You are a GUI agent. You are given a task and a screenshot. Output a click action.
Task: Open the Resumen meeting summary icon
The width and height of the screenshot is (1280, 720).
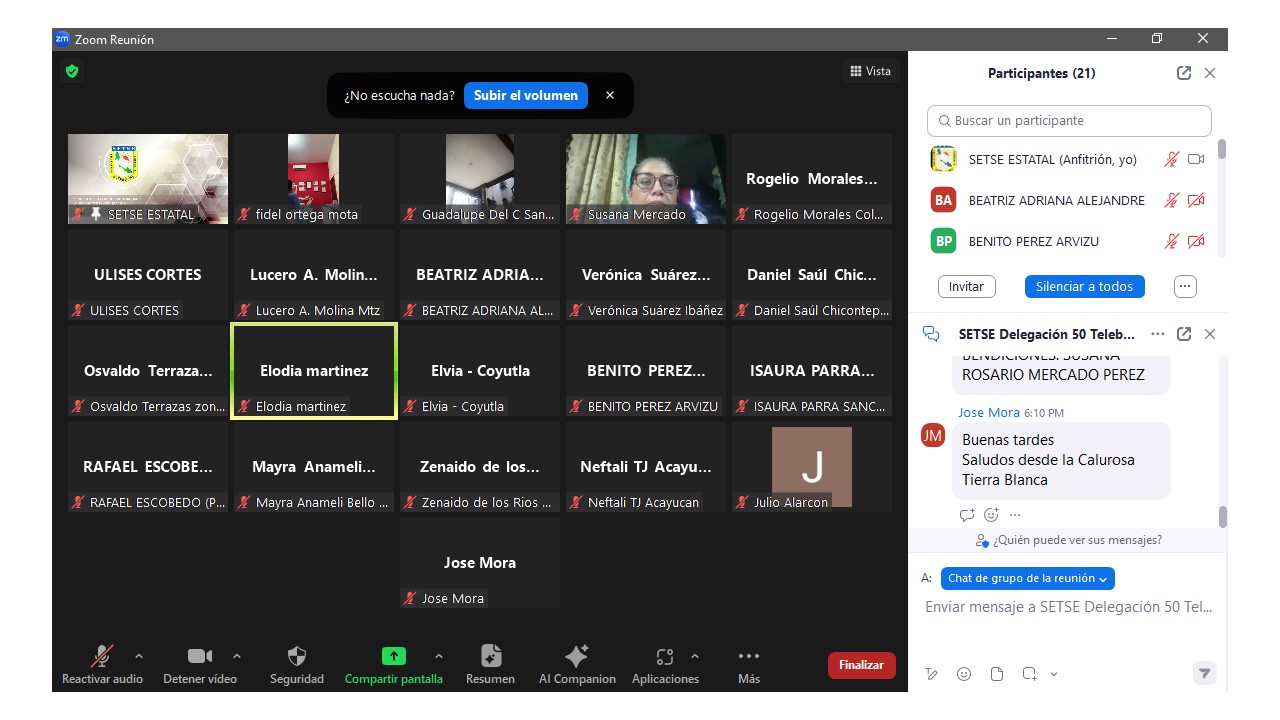(490, 657)
